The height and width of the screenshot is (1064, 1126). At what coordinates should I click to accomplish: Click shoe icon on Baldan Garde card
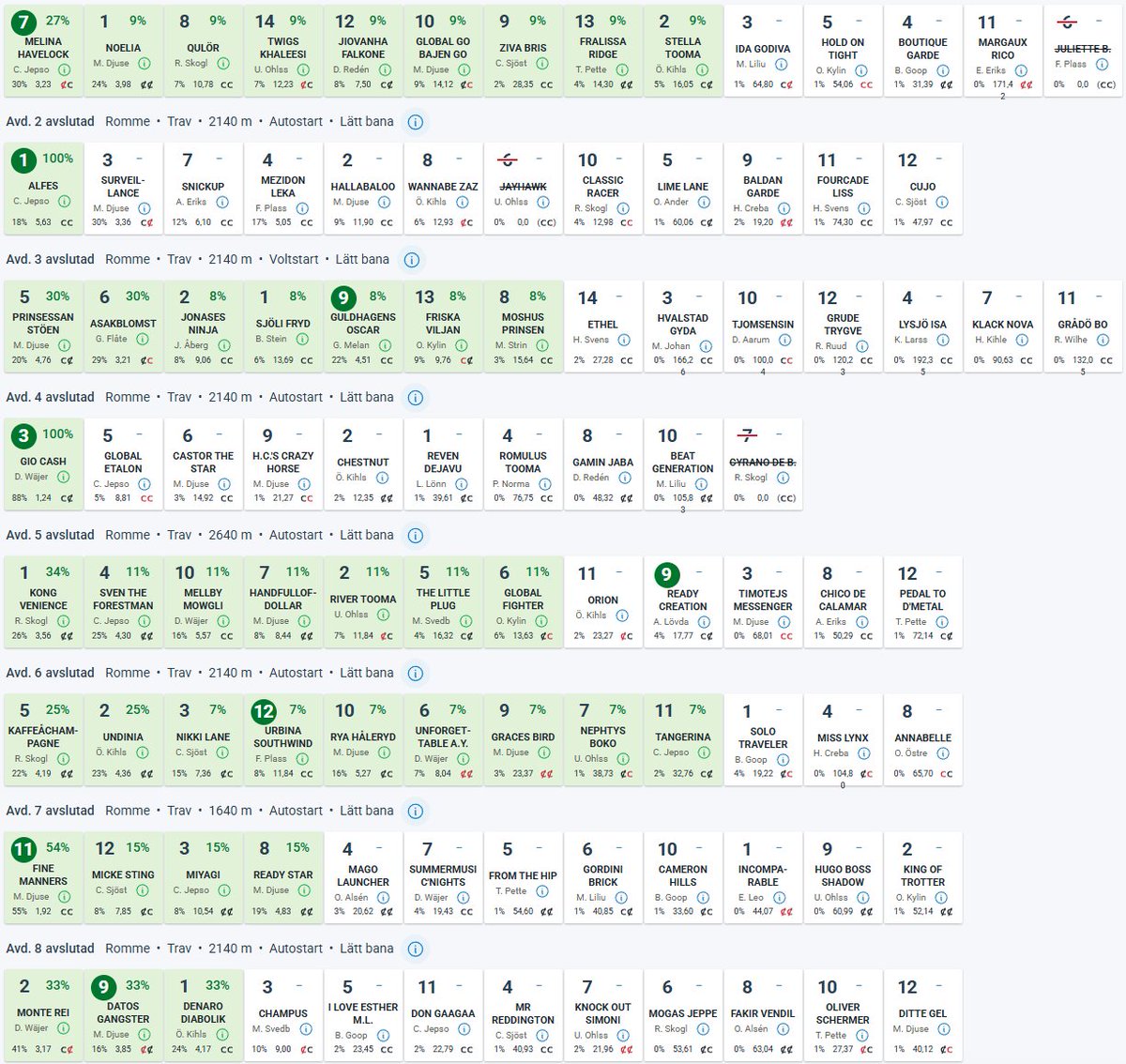786,222
